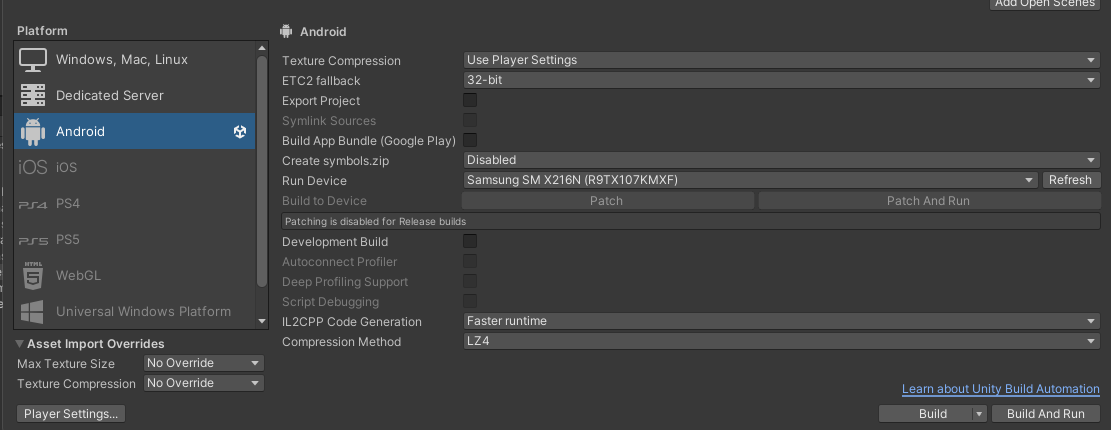Toggle Deep Profiling Support checkbox
Screen dimensions: 1111x430
coord(470,281)
